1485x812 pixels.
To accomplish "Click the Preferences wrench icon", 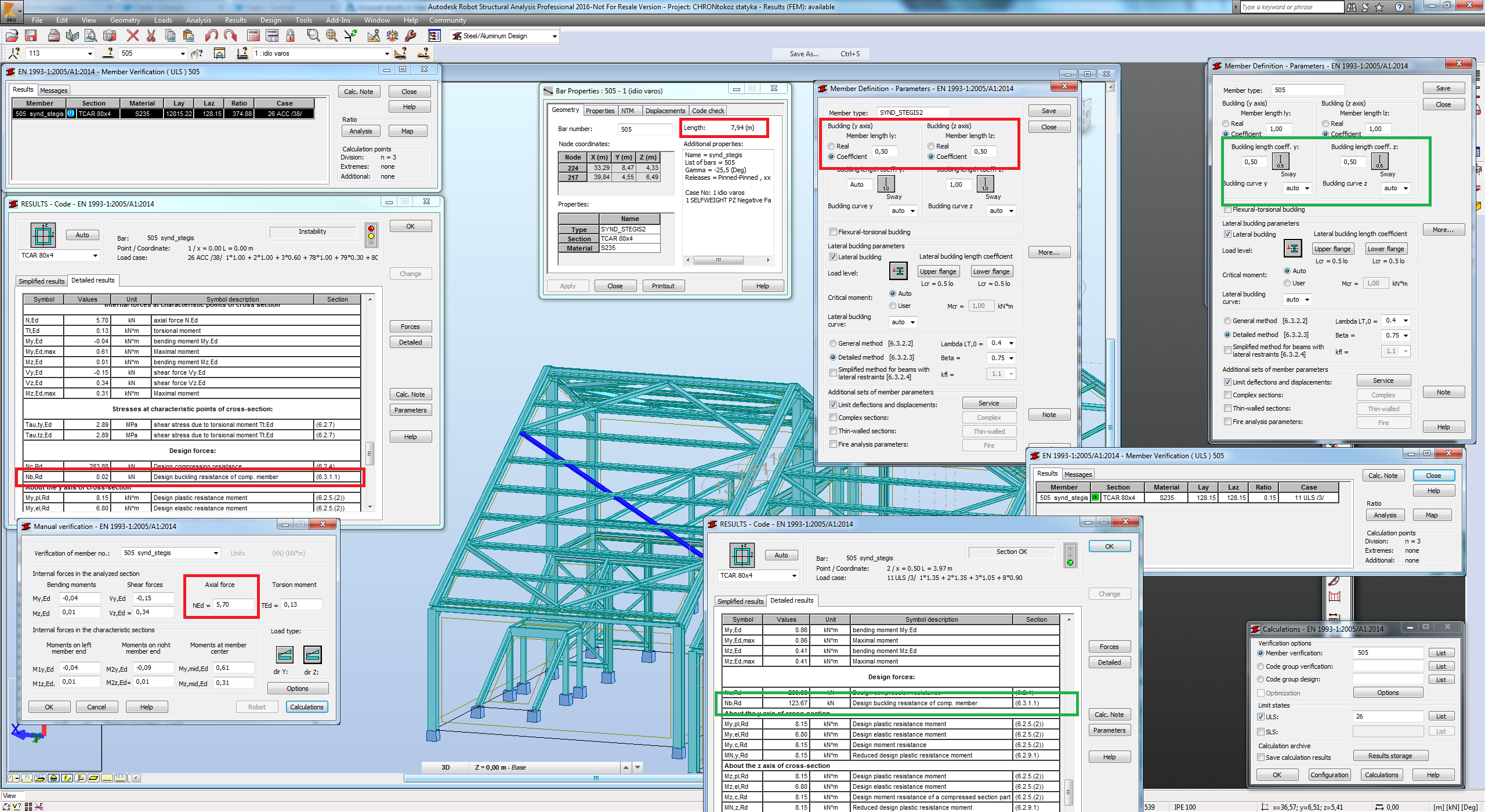I will tap(411, 36).
